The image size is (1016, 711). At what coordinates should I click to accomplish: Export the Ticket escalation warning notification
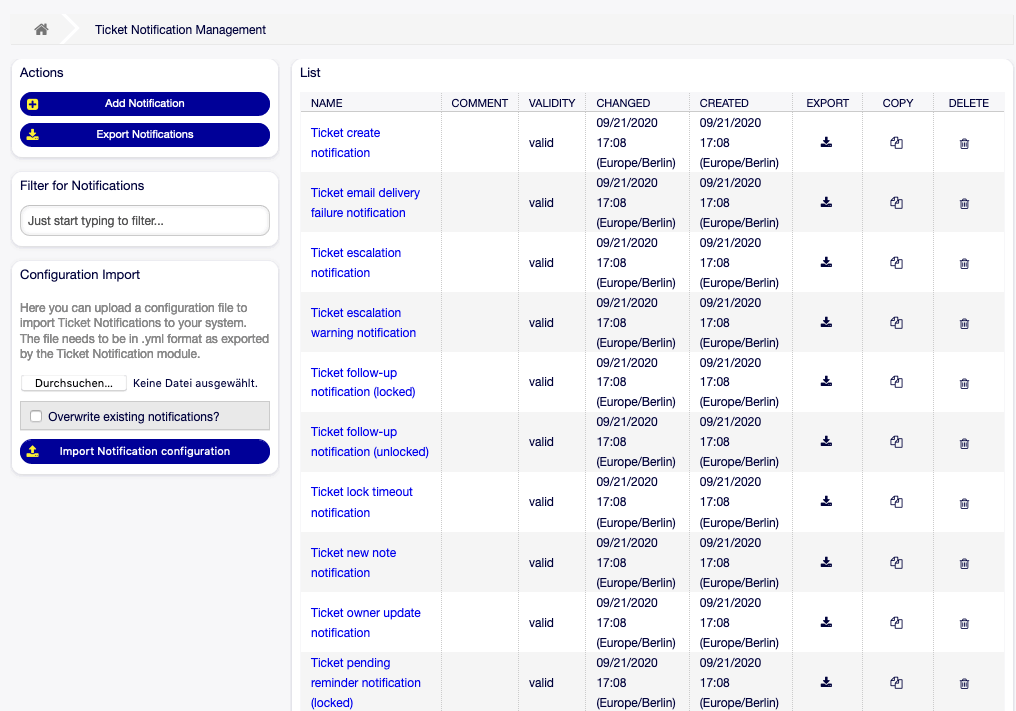(x=826, y=323)
